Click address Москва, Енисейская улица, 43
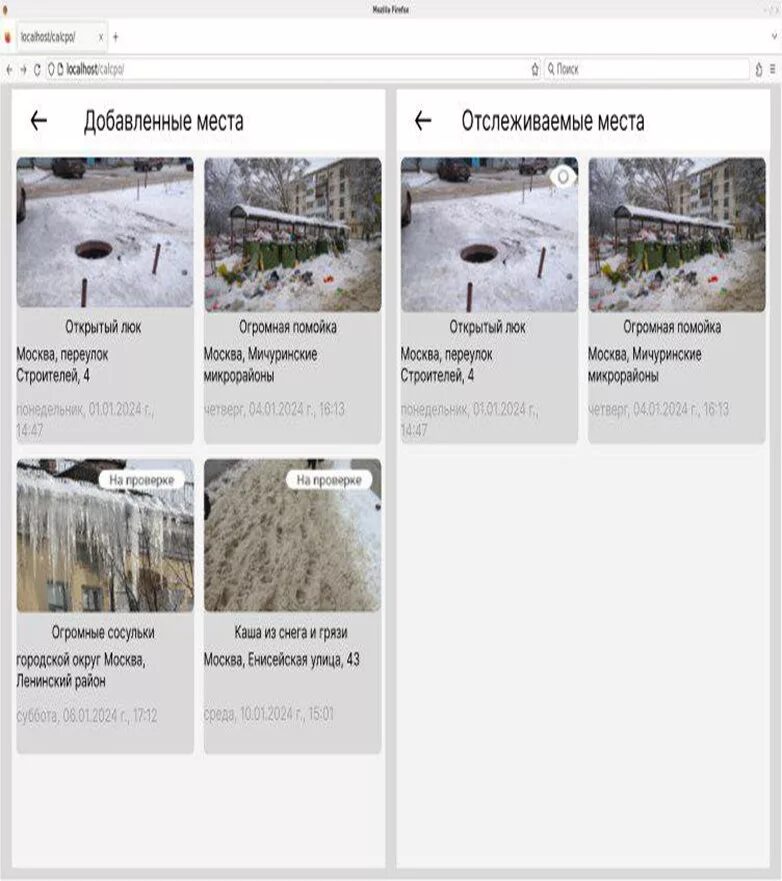This screenshot has height=881, width=782. click(281, 660)
